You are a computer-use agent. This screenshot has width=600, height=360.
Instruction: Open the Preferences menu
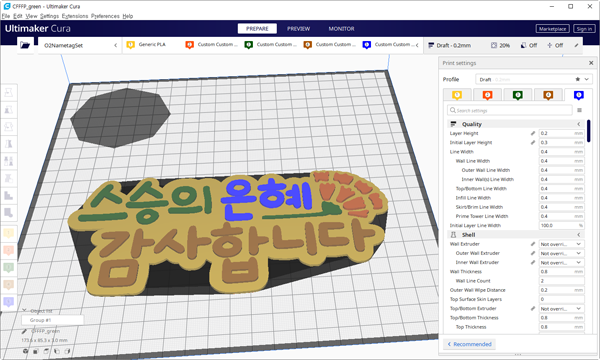[105, 16]
